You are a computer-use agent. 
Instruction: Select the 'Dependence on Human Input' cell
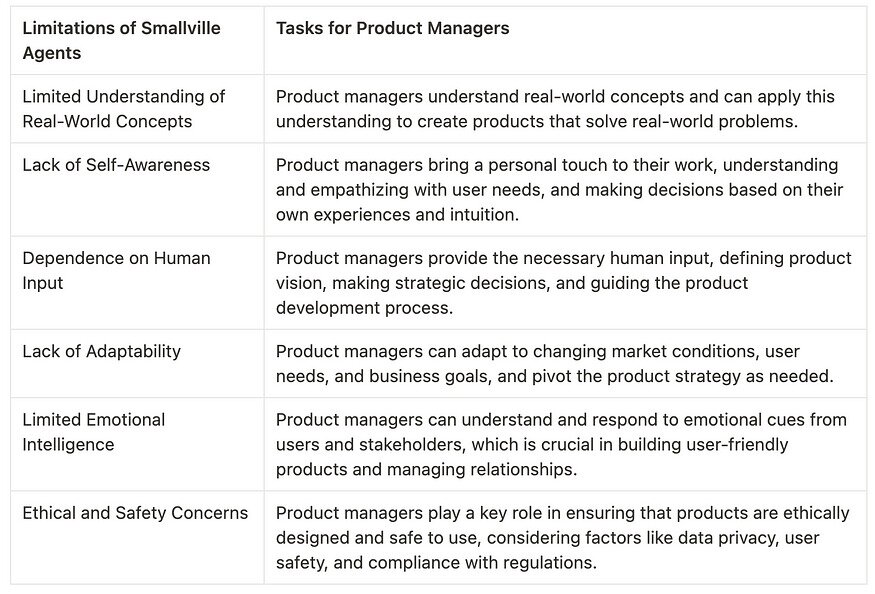pyautogui.click(x=116, y=270)
